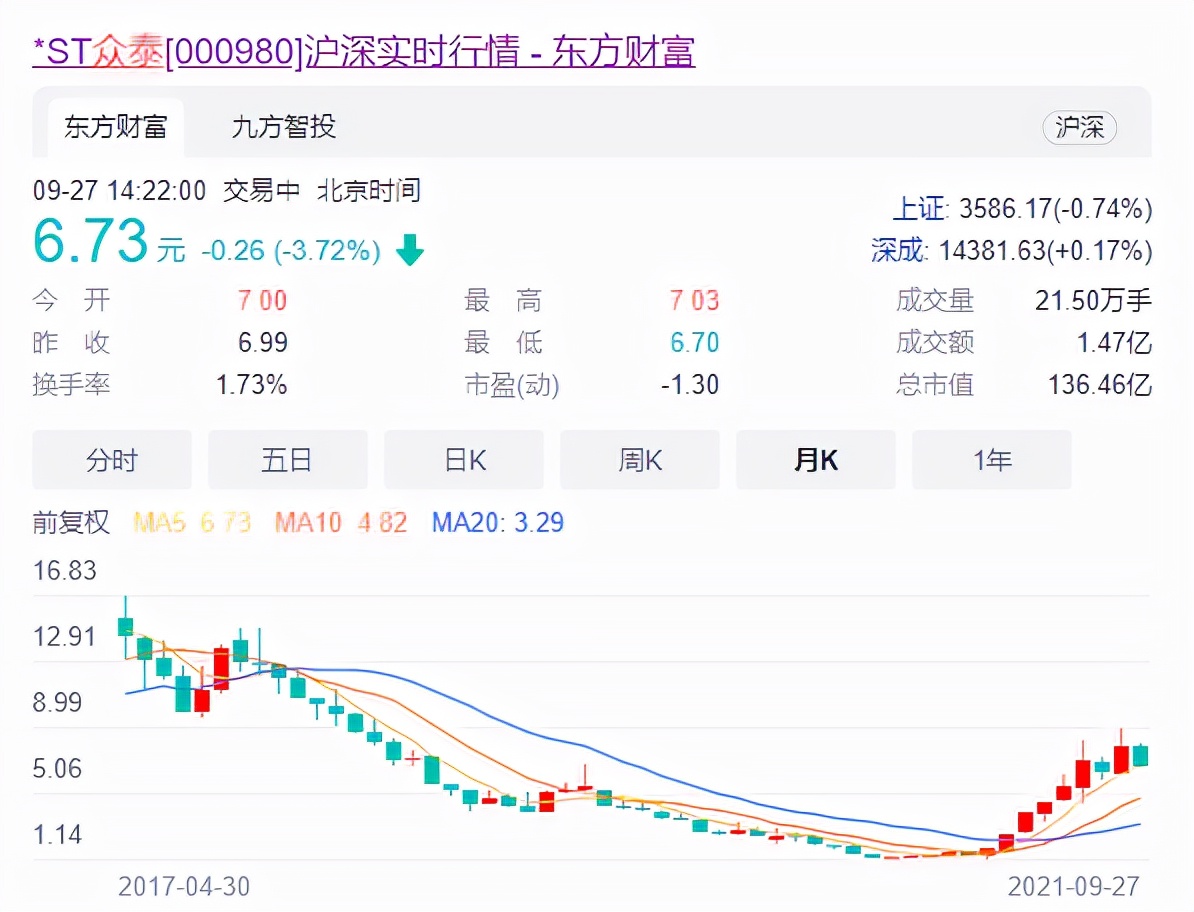Click the 沪深 market badge button

(x=1079, y=127)
